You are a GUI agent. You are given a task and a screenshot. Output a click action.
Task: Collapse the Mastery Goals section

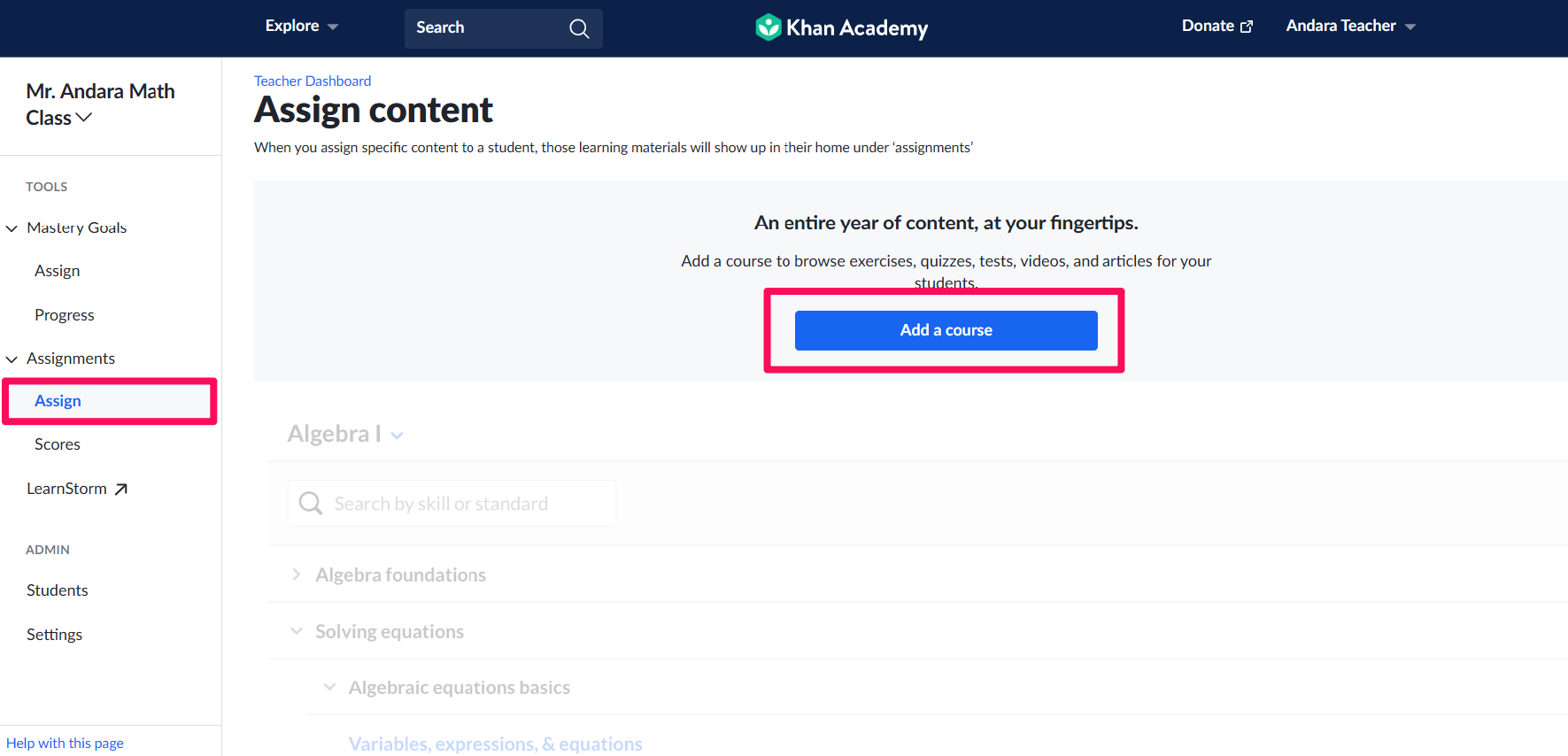pyautogui.click(x=12, y=228)
